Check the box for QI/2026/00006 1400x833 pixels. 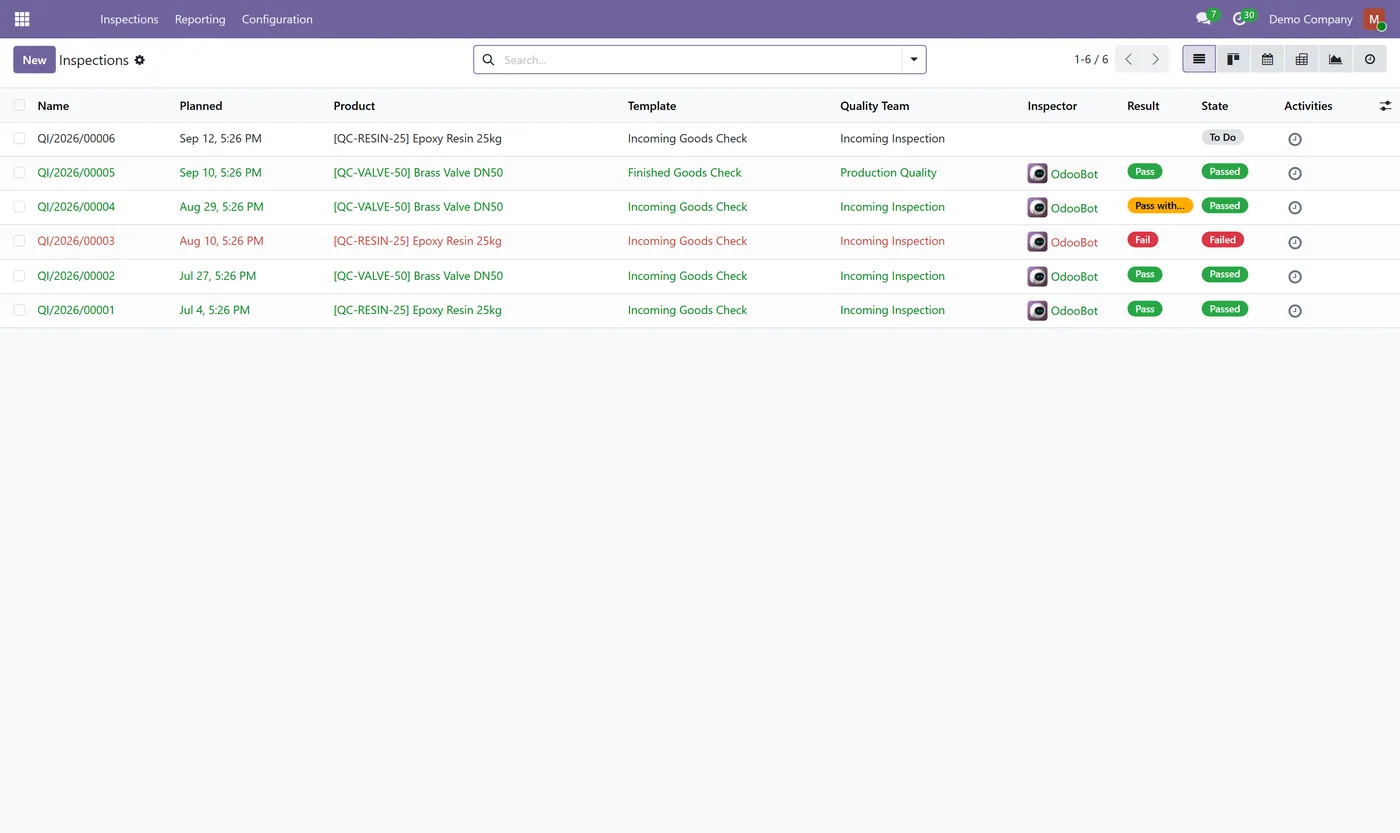[19, 138]
